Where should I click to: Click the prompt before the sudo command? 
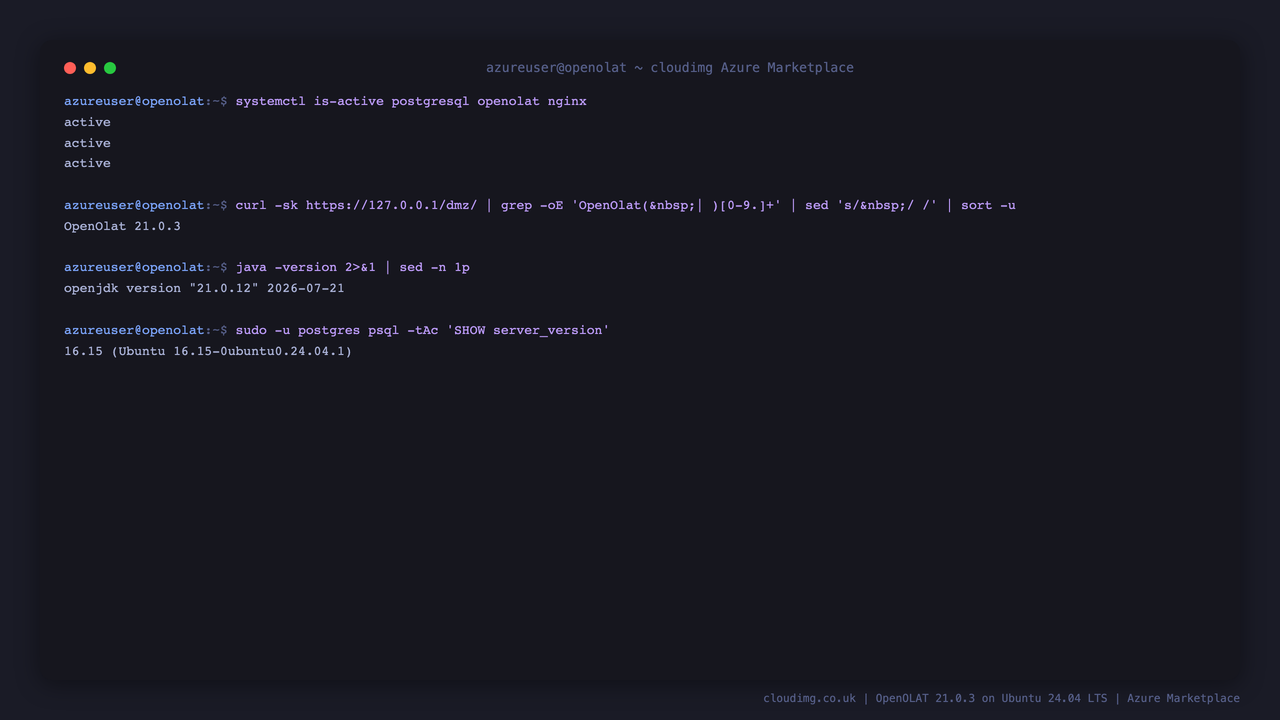(x=146, y=330)
